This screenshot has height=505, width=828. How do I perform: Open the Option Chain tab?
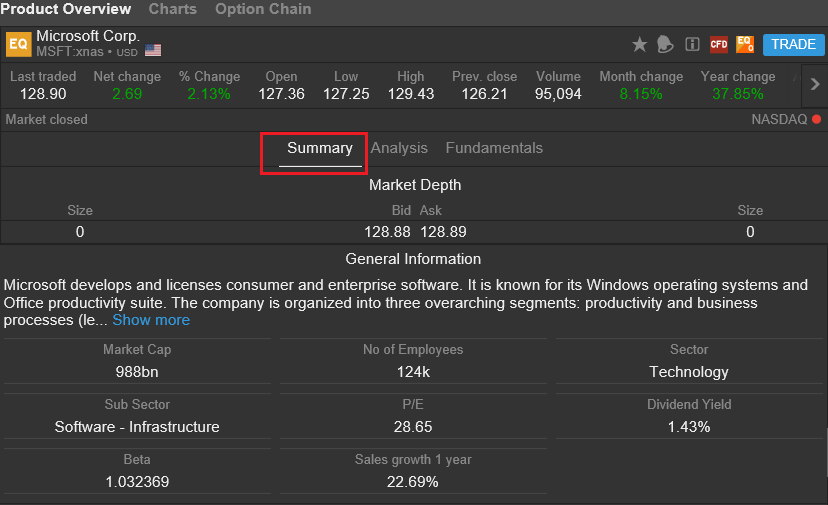[263, 9]
